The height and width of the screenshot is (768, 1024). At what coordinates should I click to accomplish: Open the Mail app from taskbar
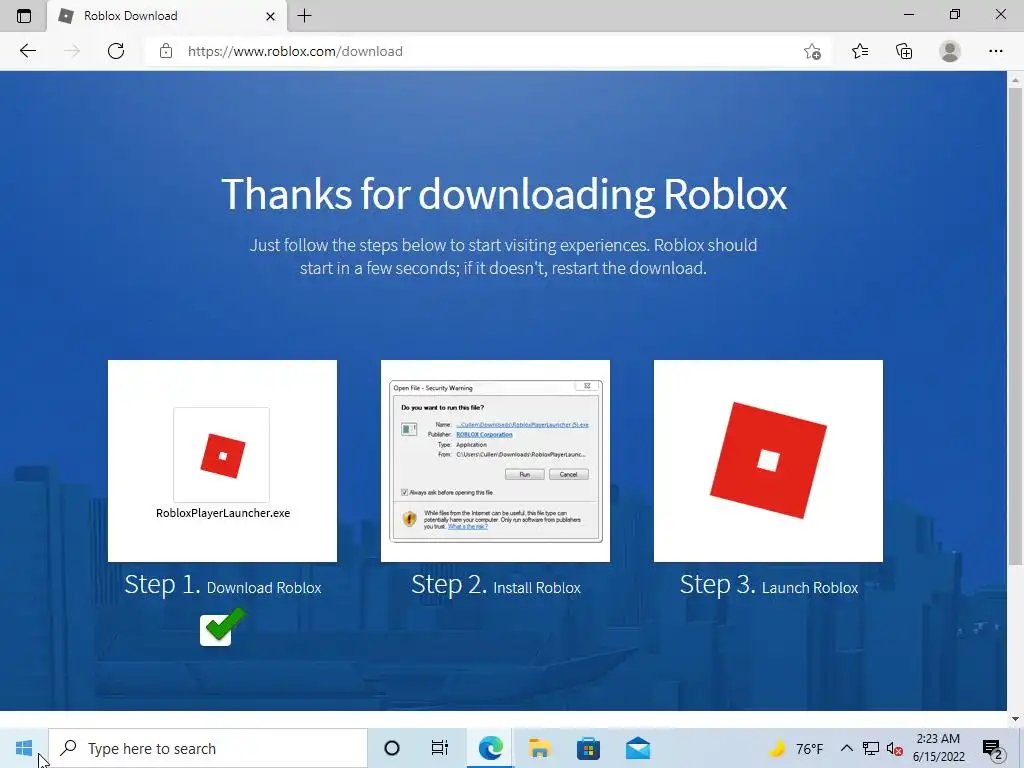pyautogui.click(x=637, y=748)
